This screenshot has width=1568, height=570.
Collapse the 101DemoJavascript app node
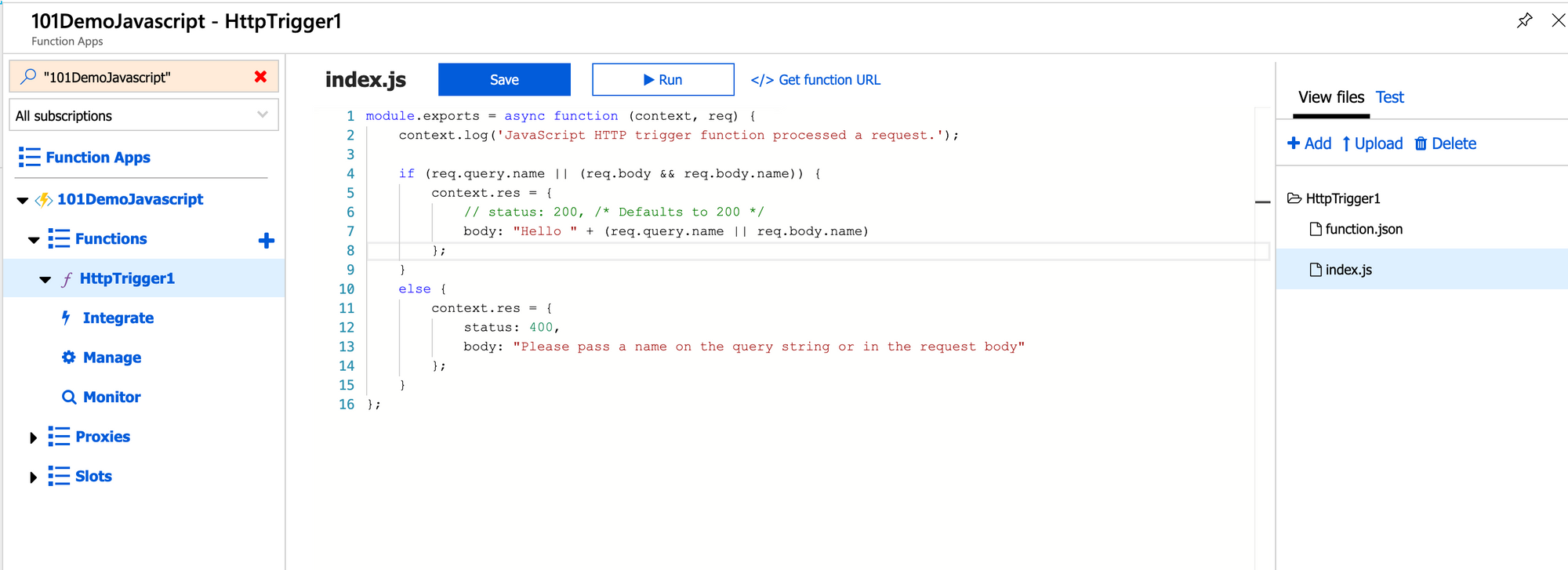(x=23, y=200)
